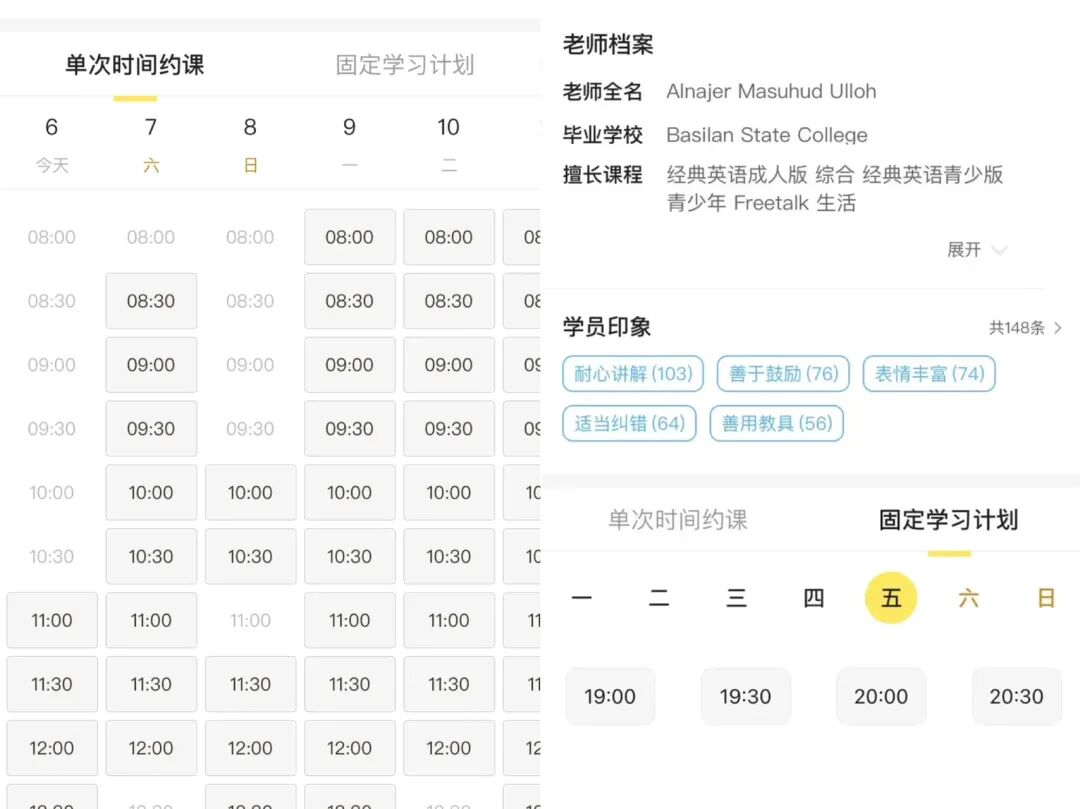Screen dimensions: 1080x809
Task: Book 11:30 slot on day 10
Action: [x=448, y=684]
